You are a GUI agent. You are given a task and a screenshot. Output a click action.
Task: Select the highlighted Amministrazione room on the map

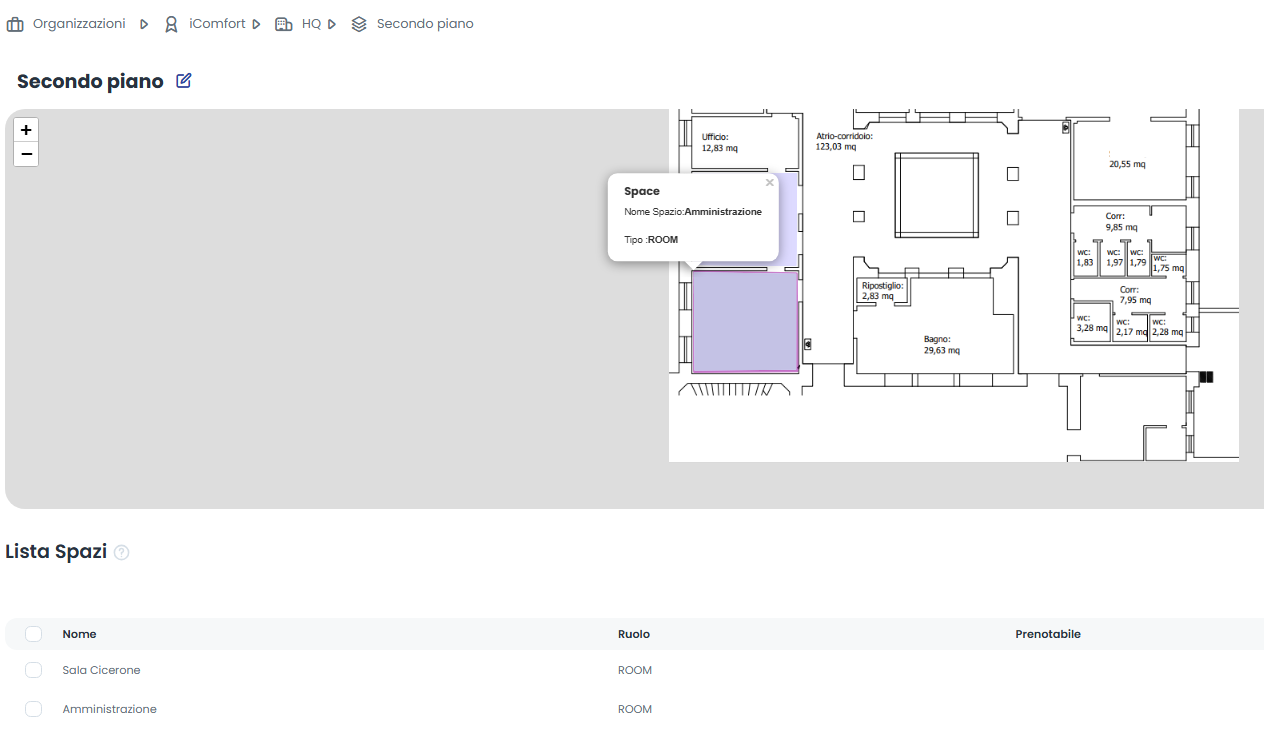745,322
